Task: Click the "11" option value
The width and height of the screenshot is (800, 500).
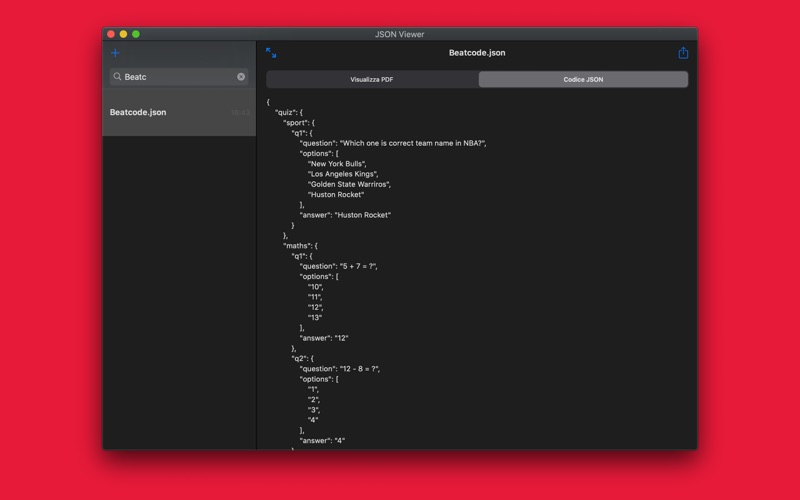Action: [315, 297]
